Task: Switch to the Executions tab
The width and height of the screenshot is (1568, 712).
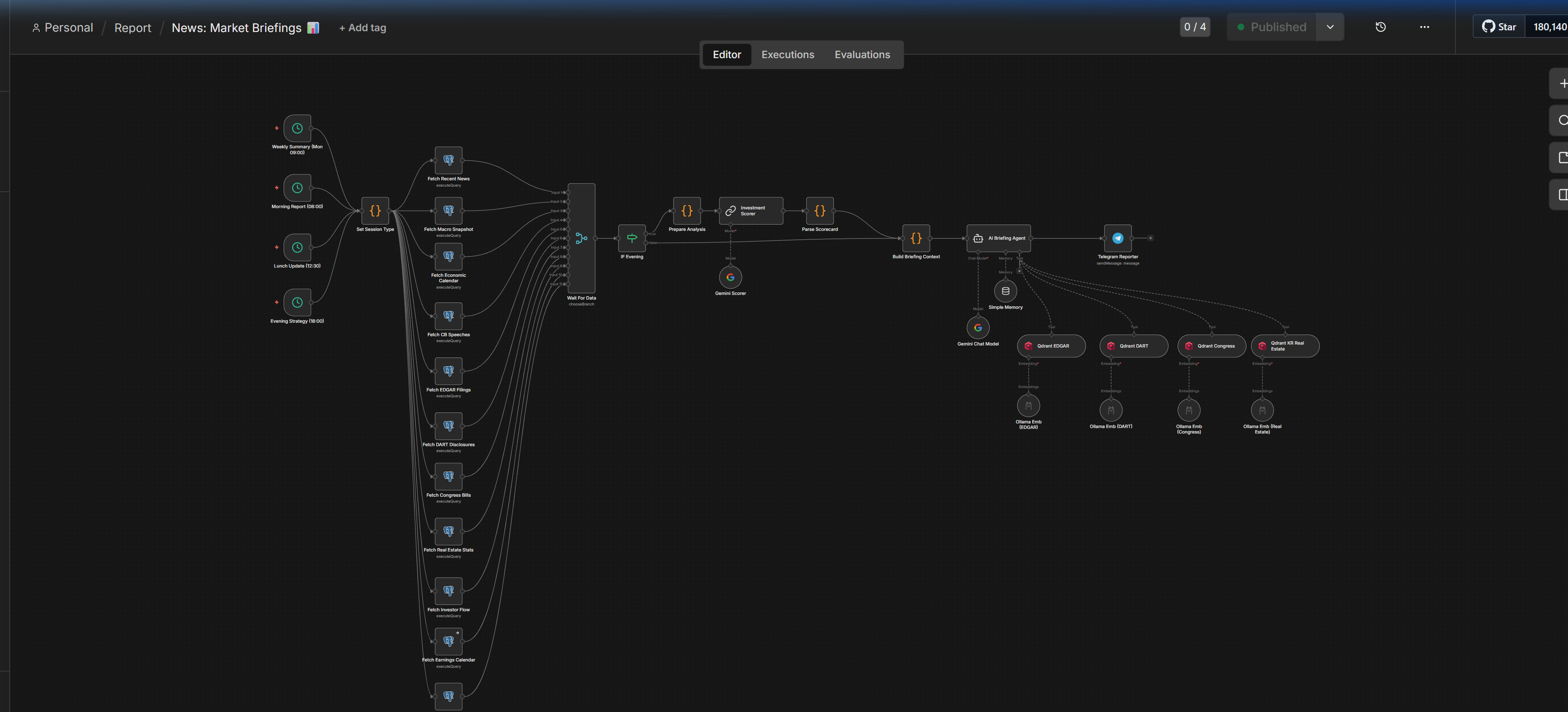Action: pyautogui.click(x=787, y=55)
